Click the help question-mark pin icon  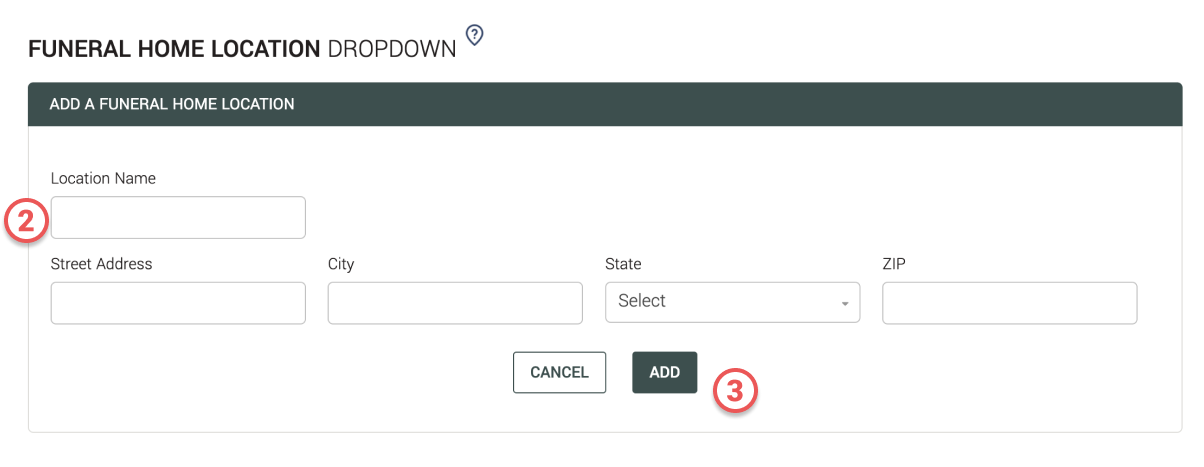[x=475, y=36]
